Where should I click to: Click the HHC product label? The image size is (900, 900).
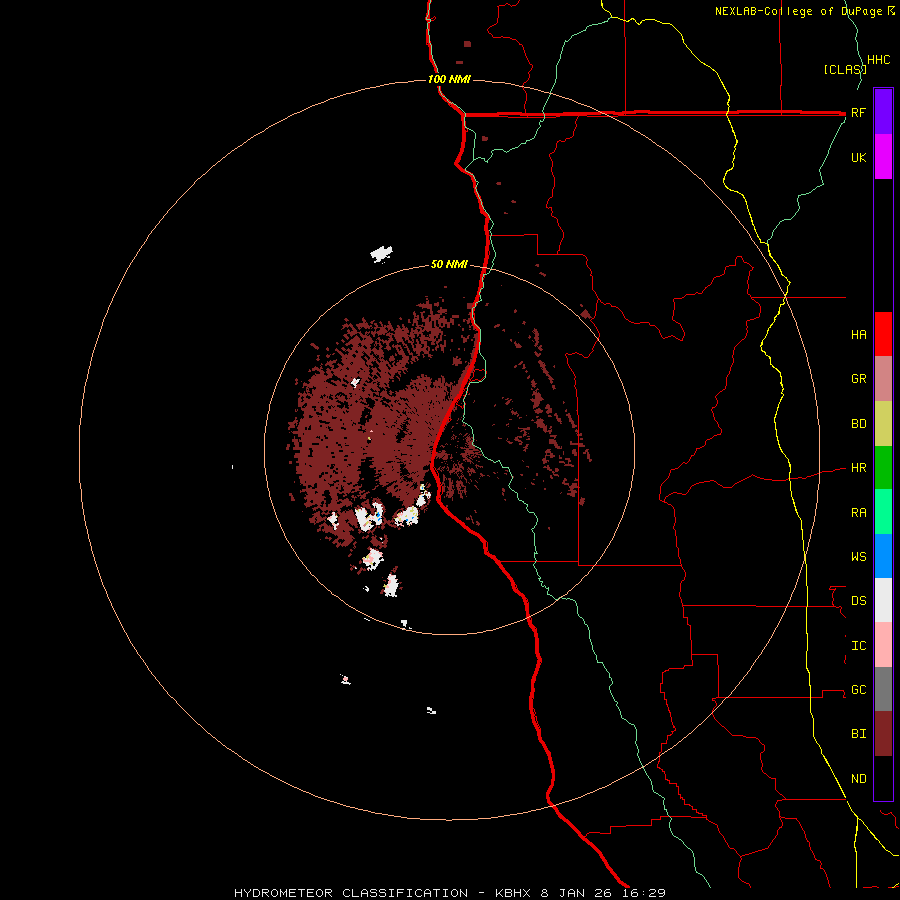pos(878,60)
